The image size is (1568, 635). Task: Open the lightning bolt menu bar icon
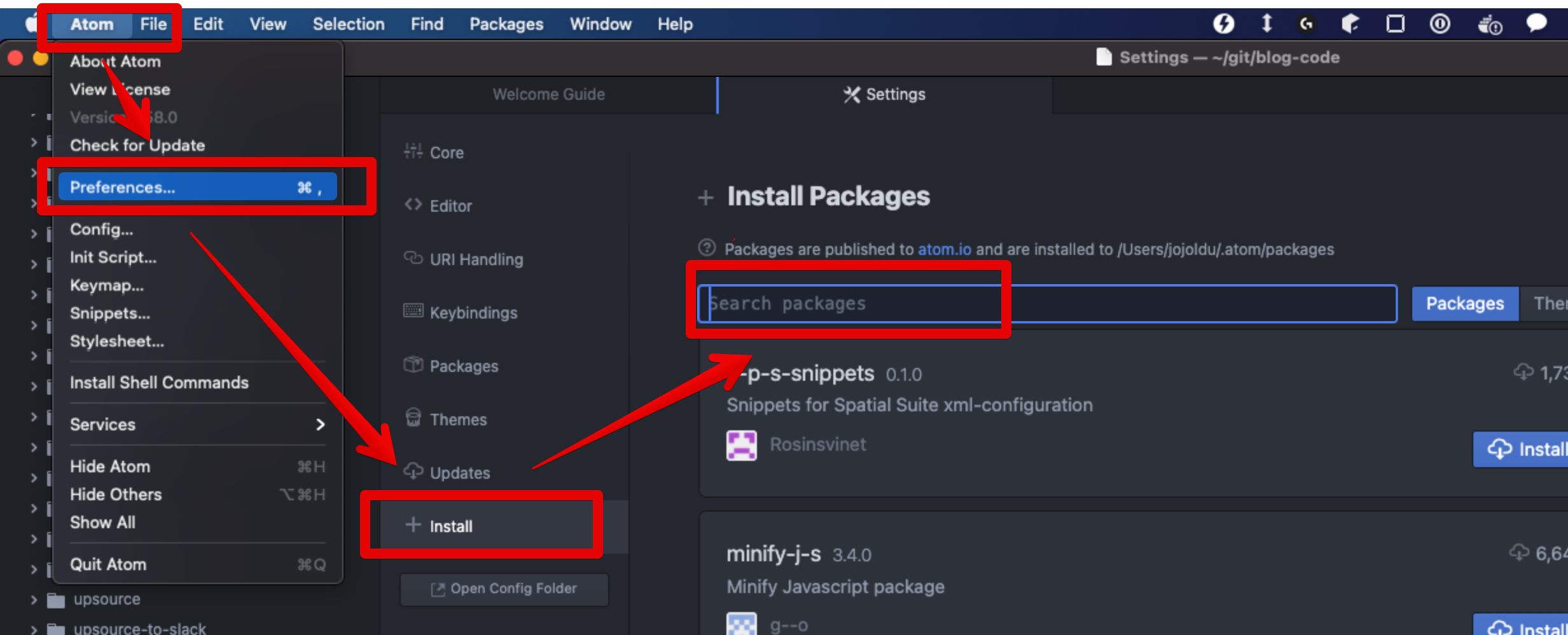click(1223, 24)
